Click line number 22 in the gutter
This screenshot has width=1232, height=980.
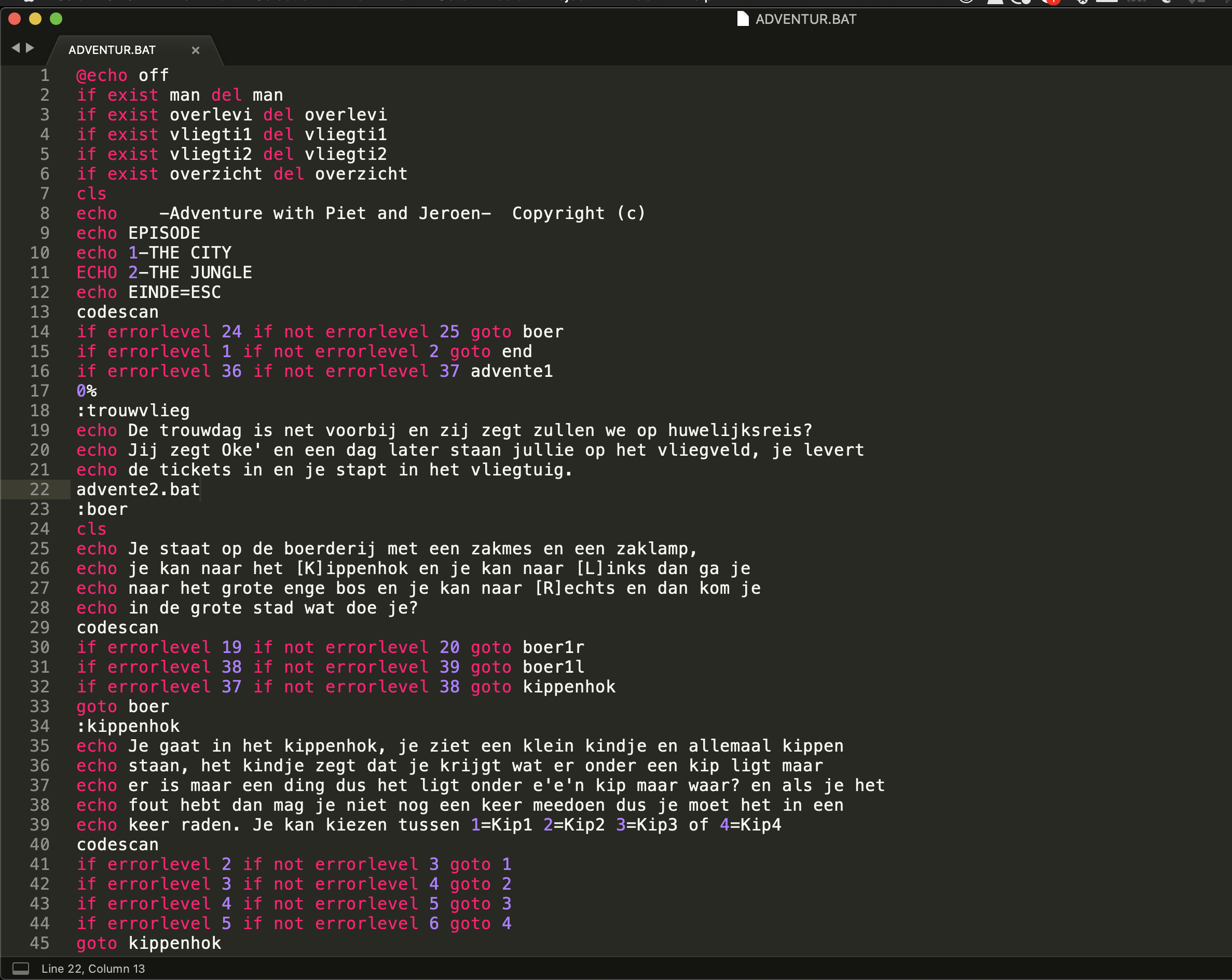point(39,489)
